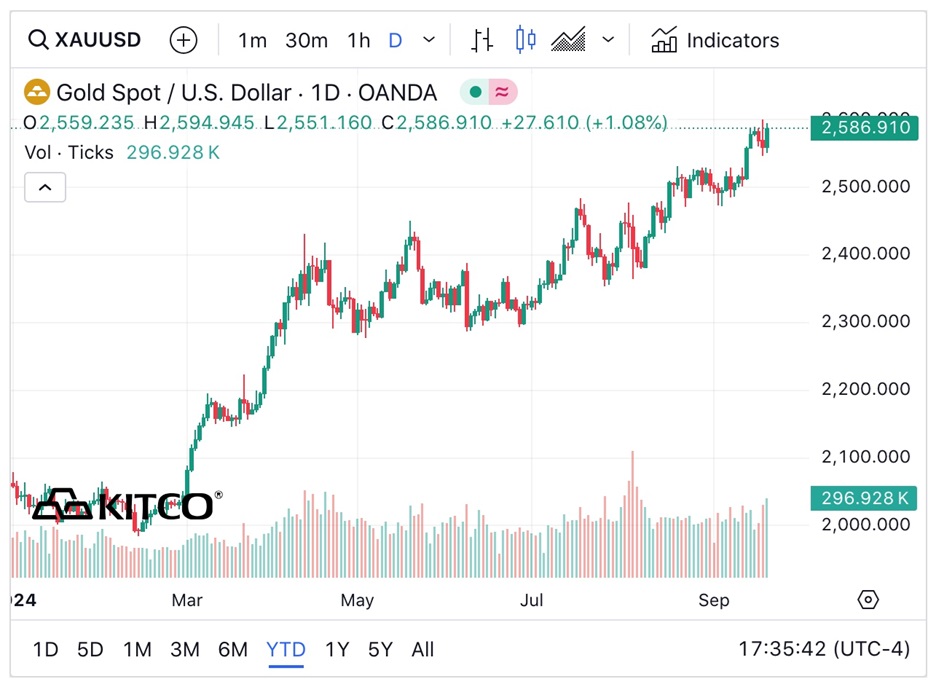The height and width of the screenshot is (687, 936).
Task: Collapse the indicator legend chevron
Action: tap(45, 187)
